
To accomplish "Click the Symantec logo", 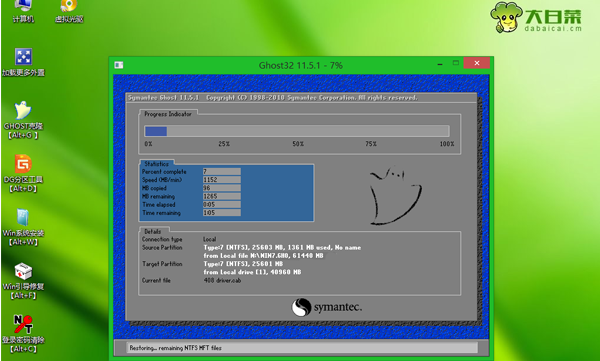I will 326,307.
